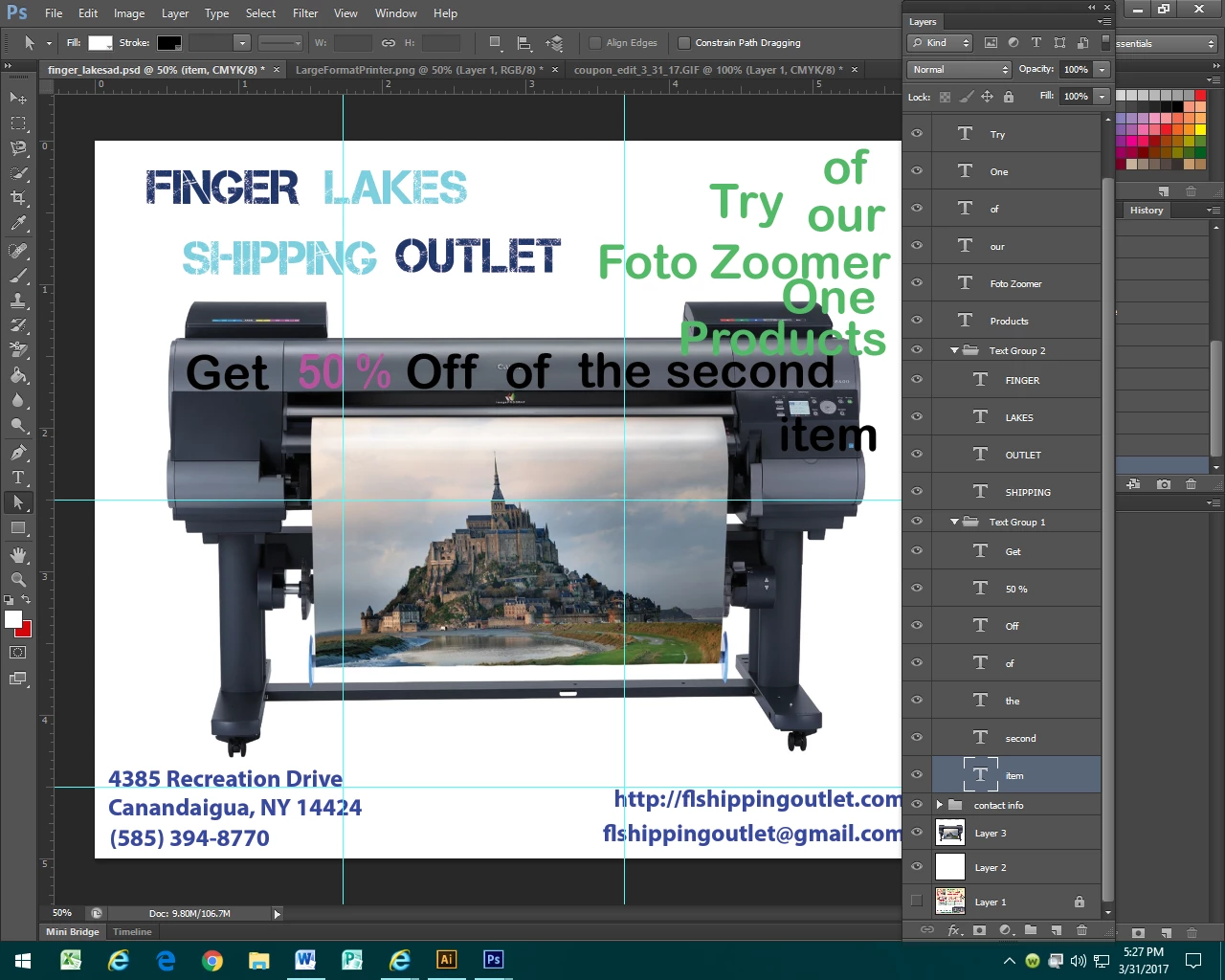Click the zoom percentage field 50%
The height and width of the screenshot is (980, 1225).
pyautogui.click(x=63, y=913)
